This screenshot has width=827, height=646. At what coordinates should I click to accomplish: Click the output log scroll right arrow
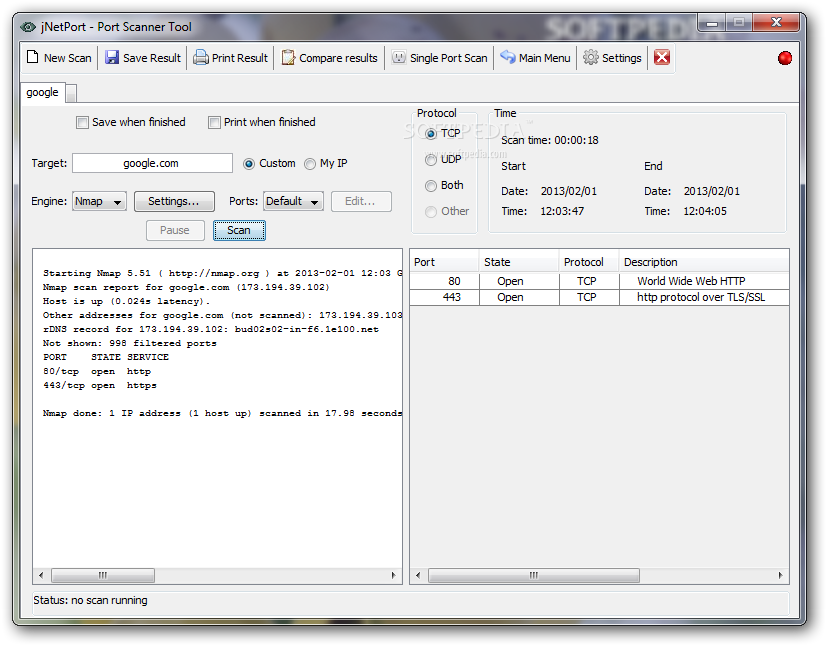[x=393, y=575]
